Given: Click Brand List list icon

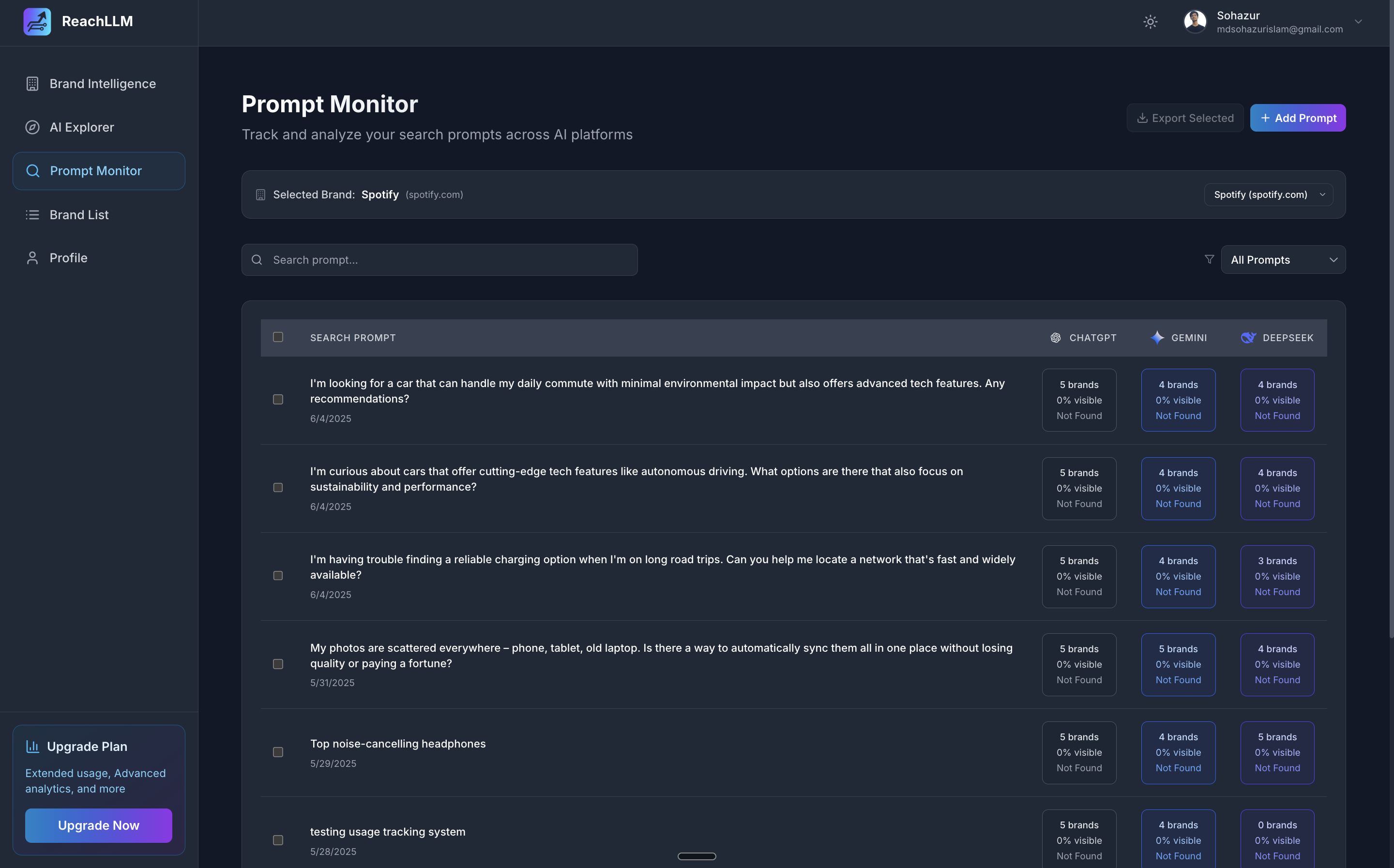Looking at the screenshot, I should (33, 215).
